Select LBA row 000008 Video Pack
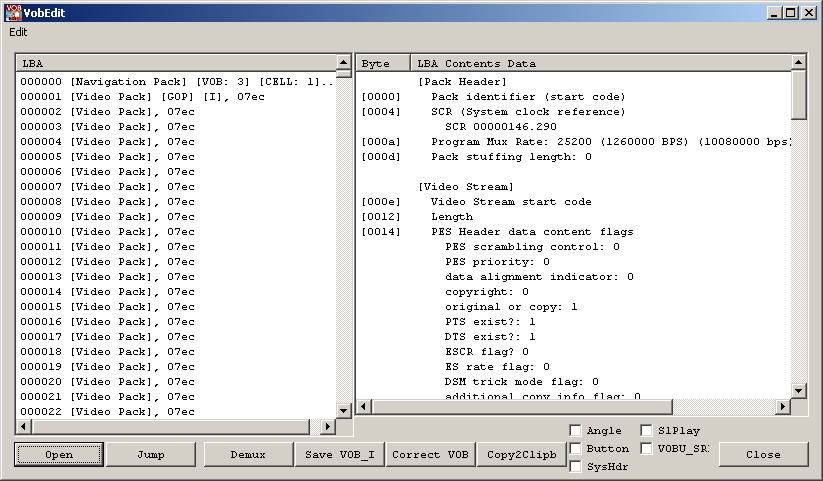Viewport: 823px width, 481px height. (107, 202)
